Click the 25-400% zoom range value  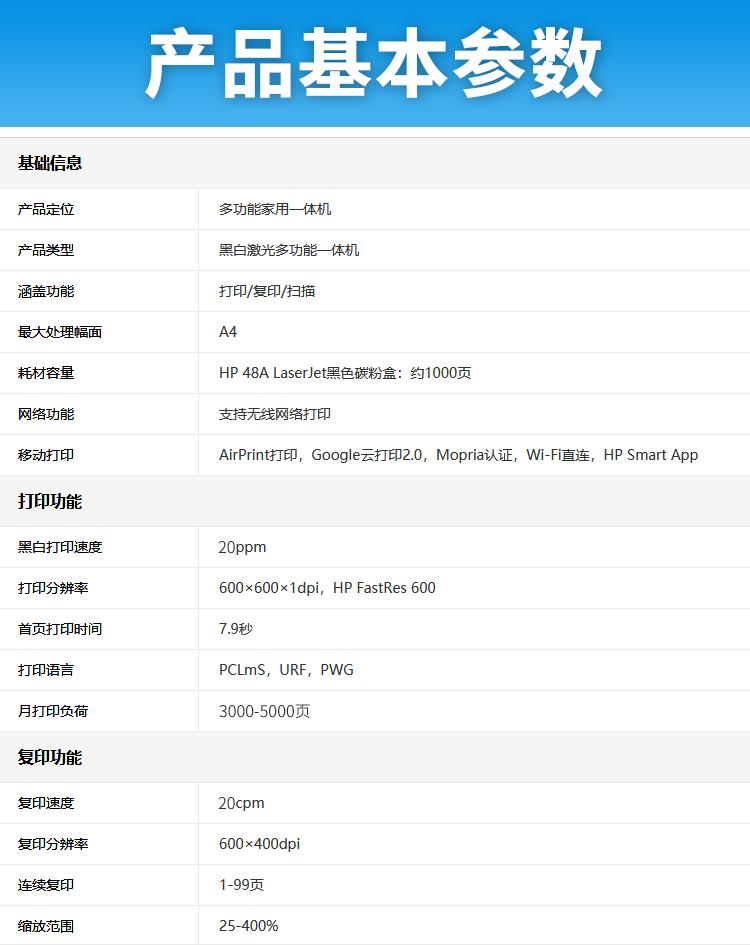point(248,926)
